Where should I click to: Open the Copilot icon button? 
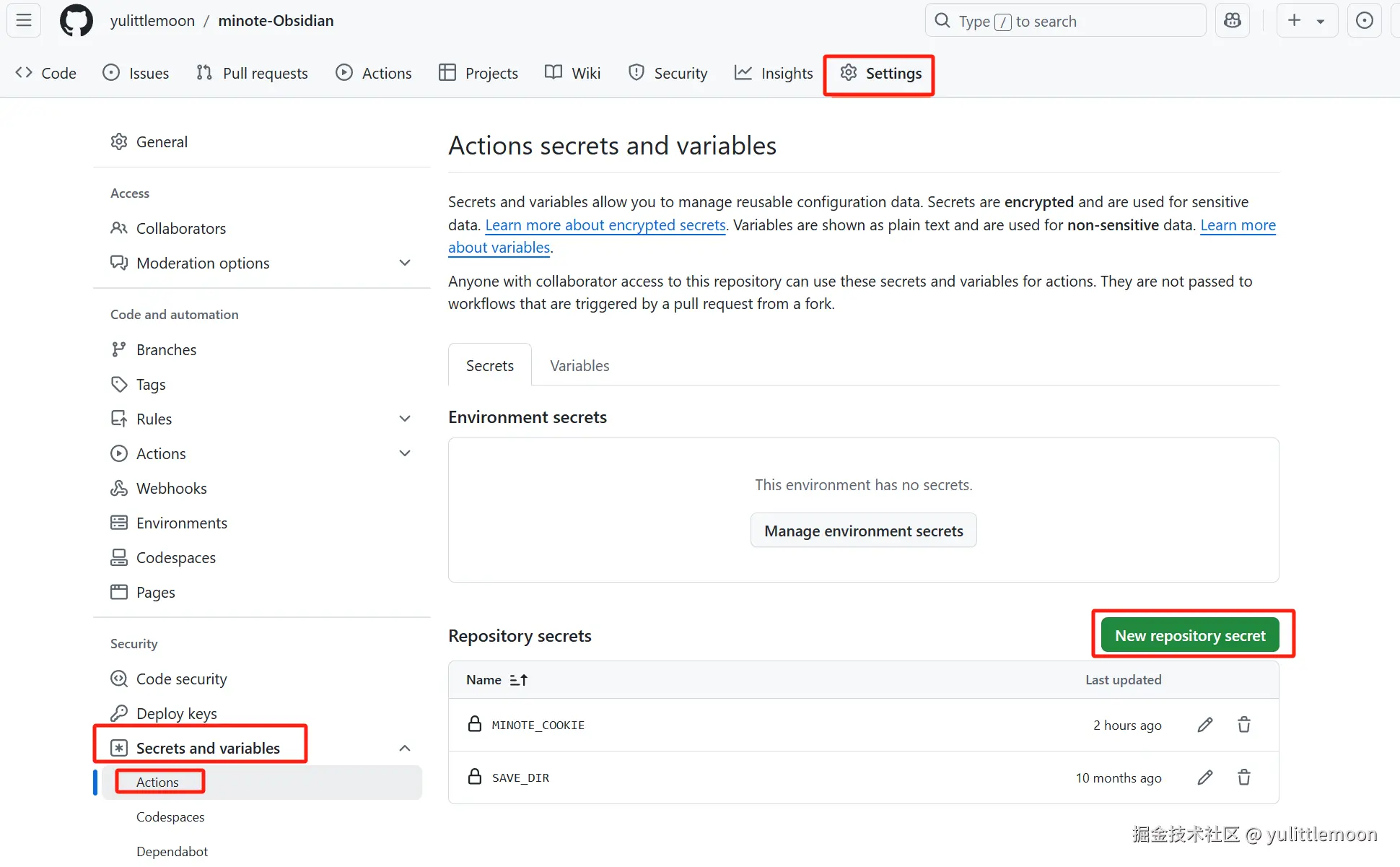(1233, 20)
